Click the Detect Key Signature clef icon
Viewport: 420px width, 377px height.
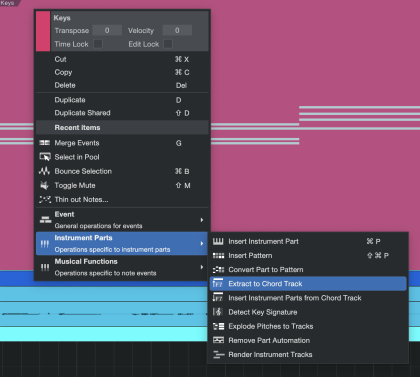click(x=217, y=312)
